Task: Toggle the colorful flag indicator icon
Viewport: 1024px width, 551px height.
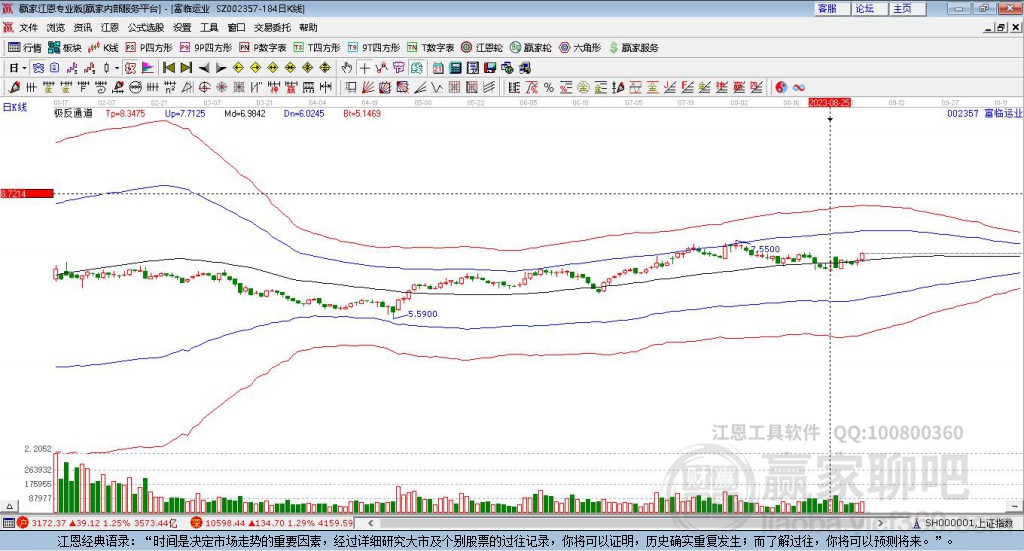Action: [148, 68]
